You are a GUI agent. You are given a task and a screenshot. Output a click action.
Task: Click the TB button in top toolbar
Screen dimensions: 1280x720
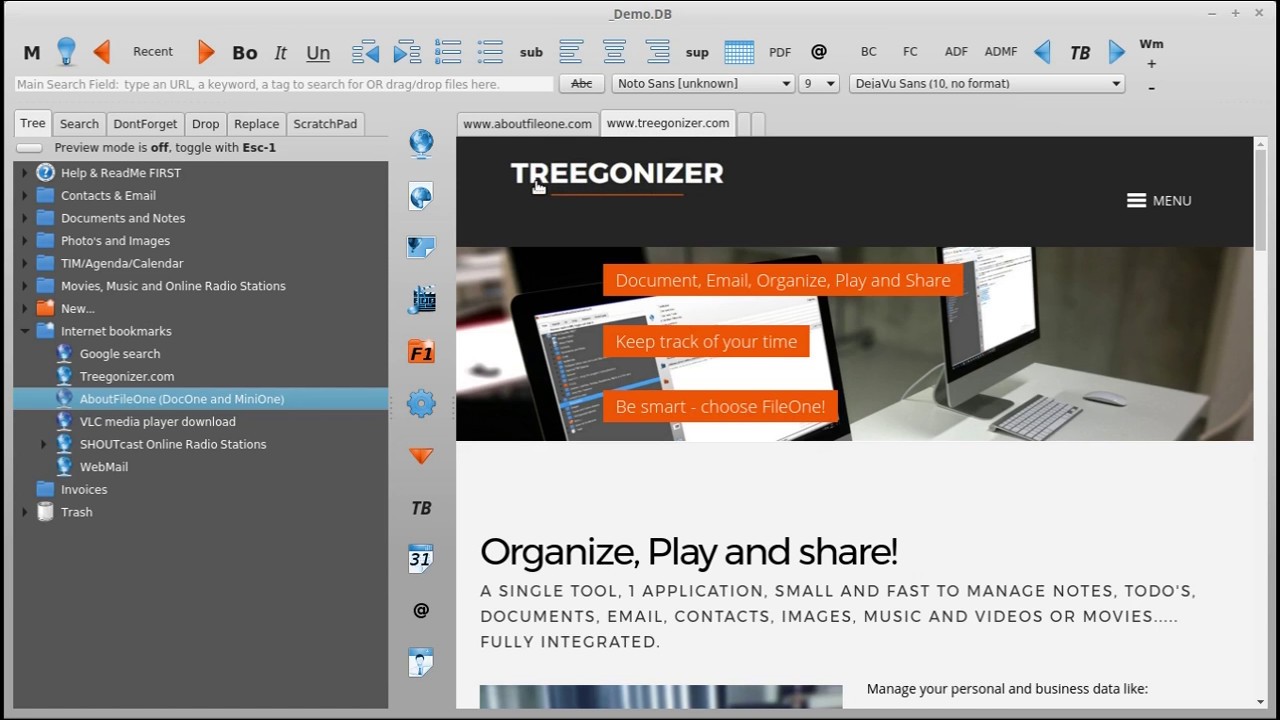1080,53
